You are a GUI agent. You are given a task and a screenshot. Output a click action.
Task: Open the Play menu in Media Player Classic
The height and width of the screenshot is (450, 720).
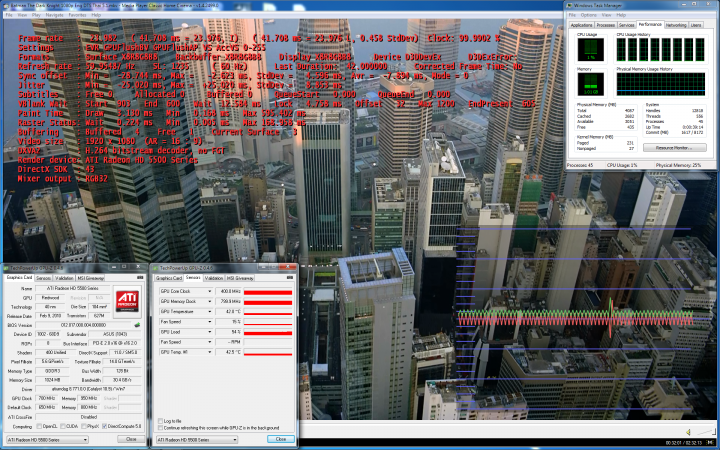click(36, 15)
